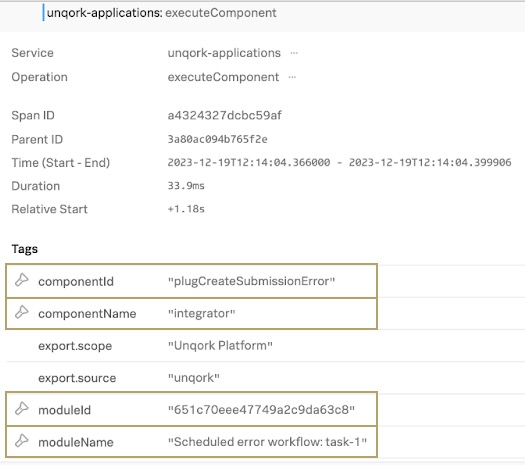Click the value "Unqork Platform"
525x465 pixels.
220,345
